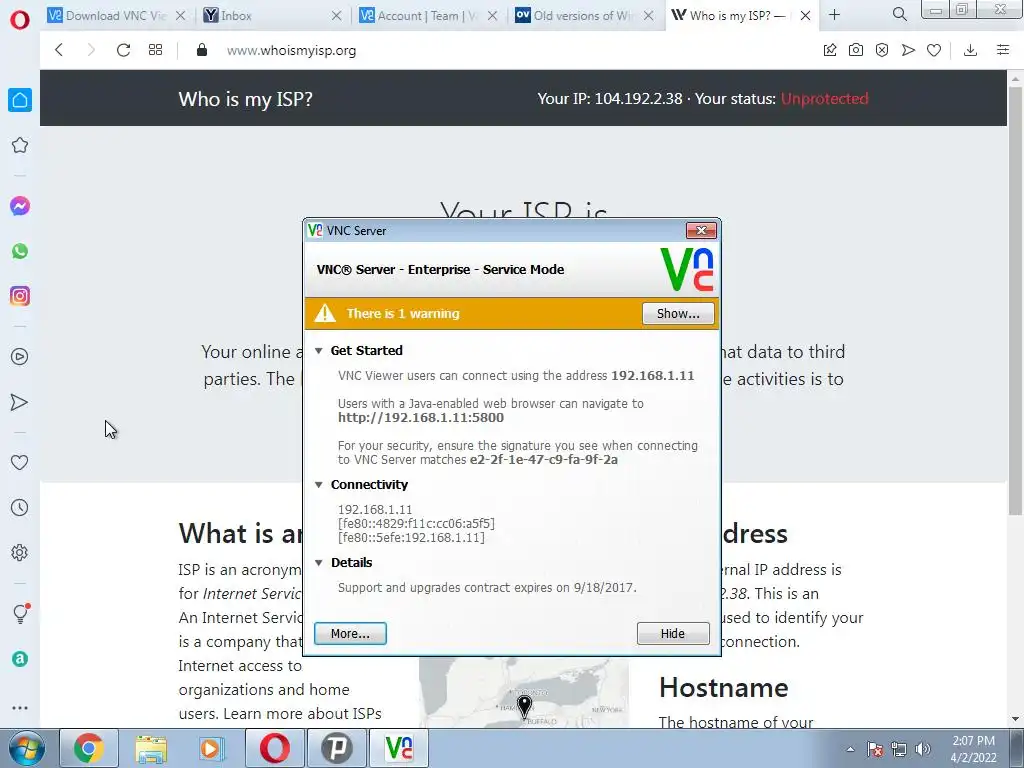Click the Who is my ISP? site title
1024x768 pixels.
pyautogui.click(x=246, y=99)
